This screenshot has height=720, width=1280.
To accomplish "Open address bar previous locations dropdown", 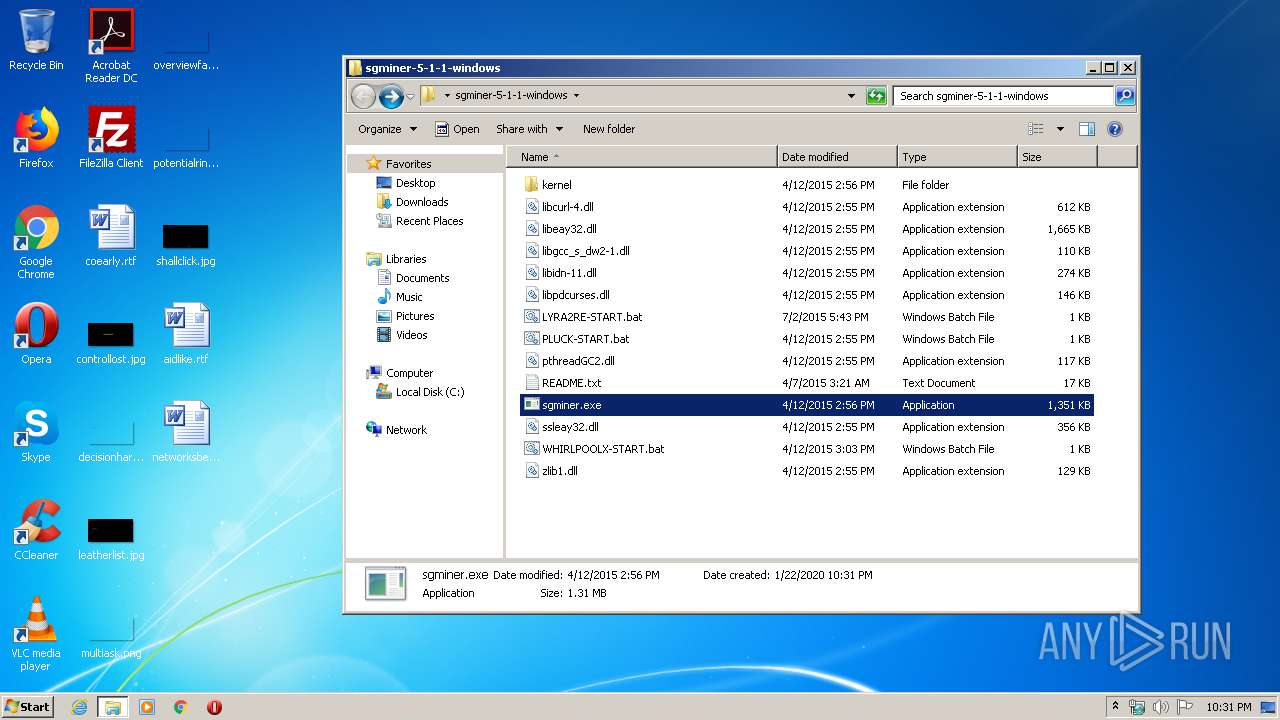I will click(851, 96).
